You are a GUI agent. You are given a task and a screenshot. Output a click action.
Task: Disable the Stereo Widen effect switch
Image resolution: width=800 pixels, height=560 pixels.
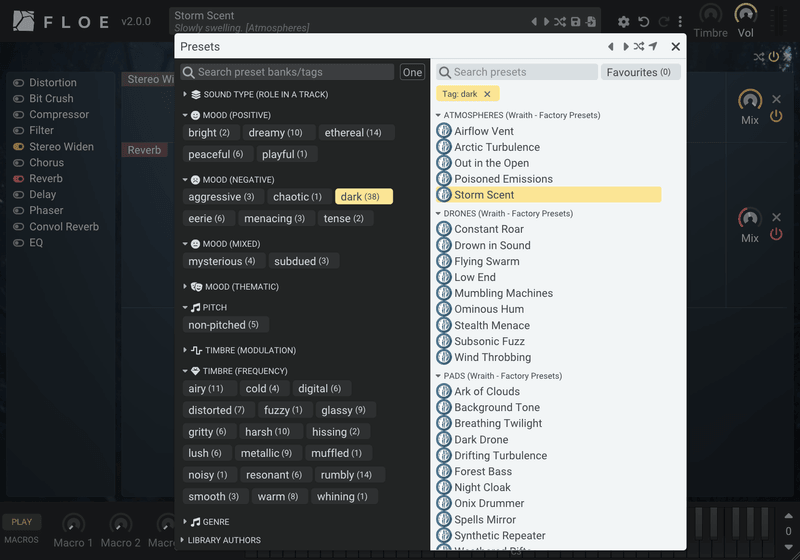pyautogui.click(x=18, y=147)
